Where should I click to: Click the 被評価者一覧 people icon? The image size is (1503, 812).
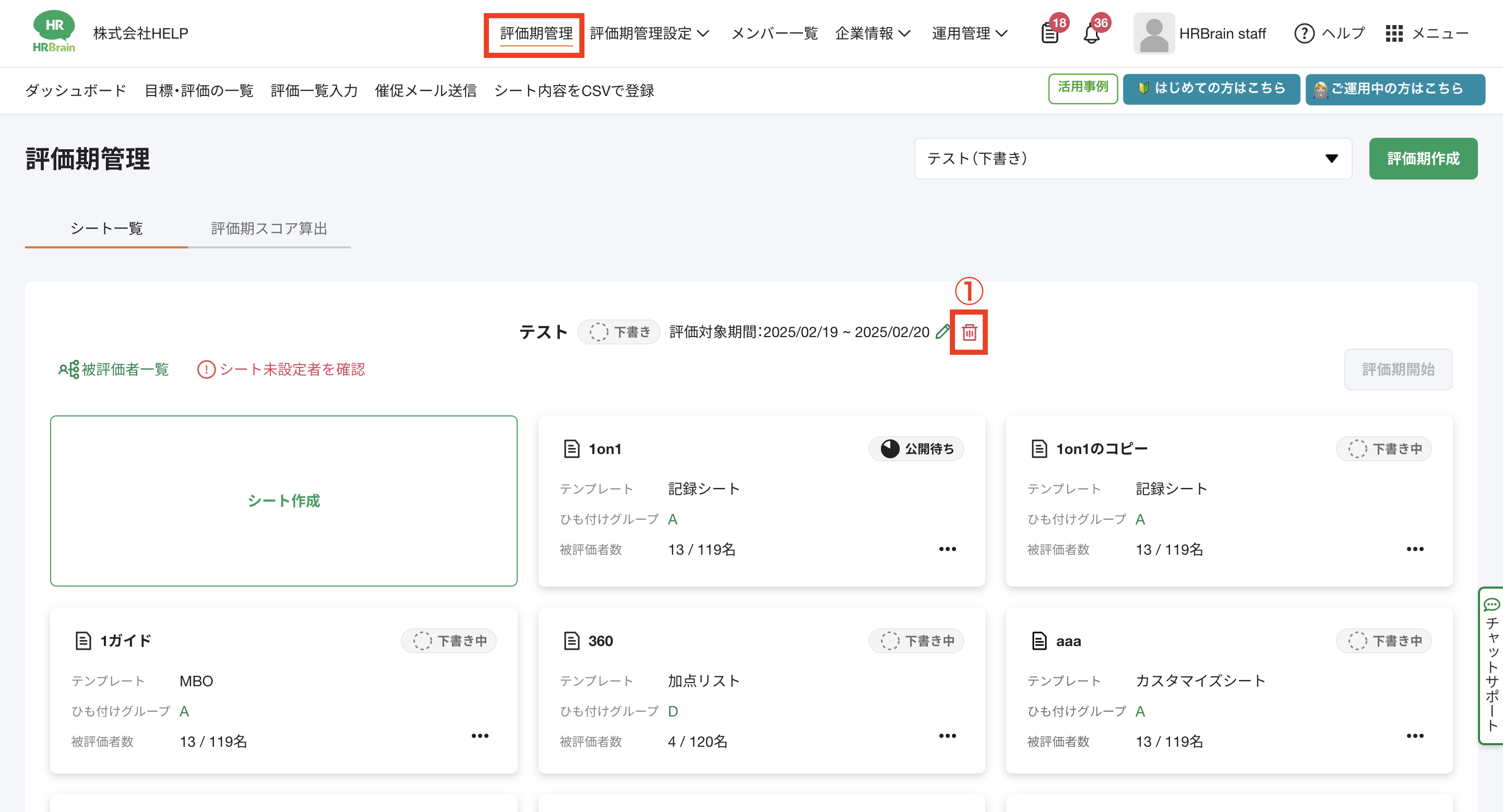tap(69, 369)
